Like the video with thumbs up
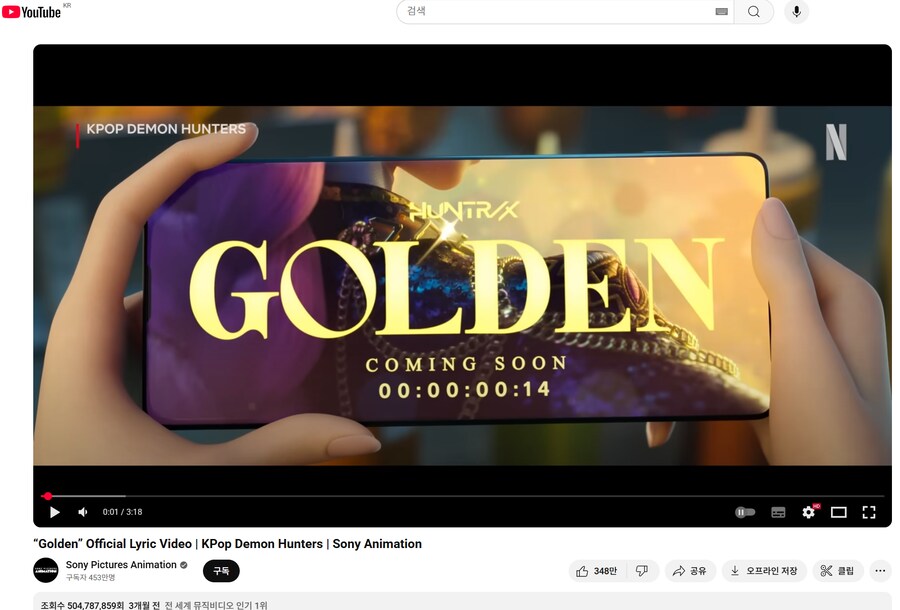 tap(597, 571)
